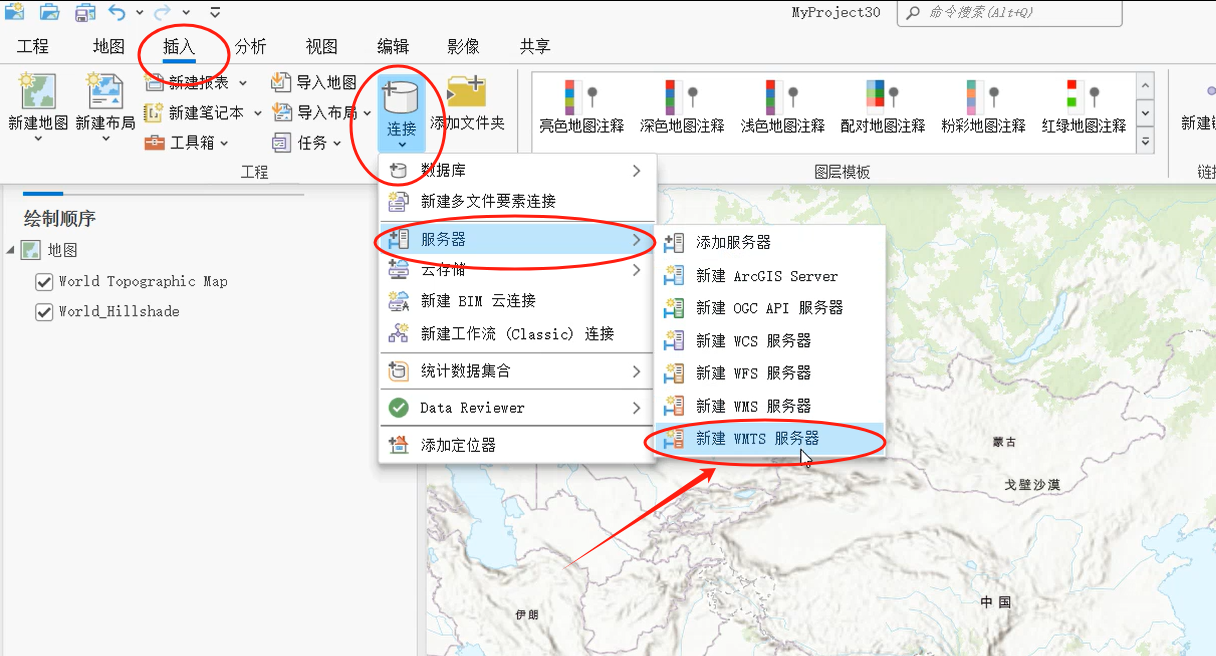The image size is (1216, 656).
Task: Select the 红绿地图注释 layer template
Action: tap(1084, 100)
